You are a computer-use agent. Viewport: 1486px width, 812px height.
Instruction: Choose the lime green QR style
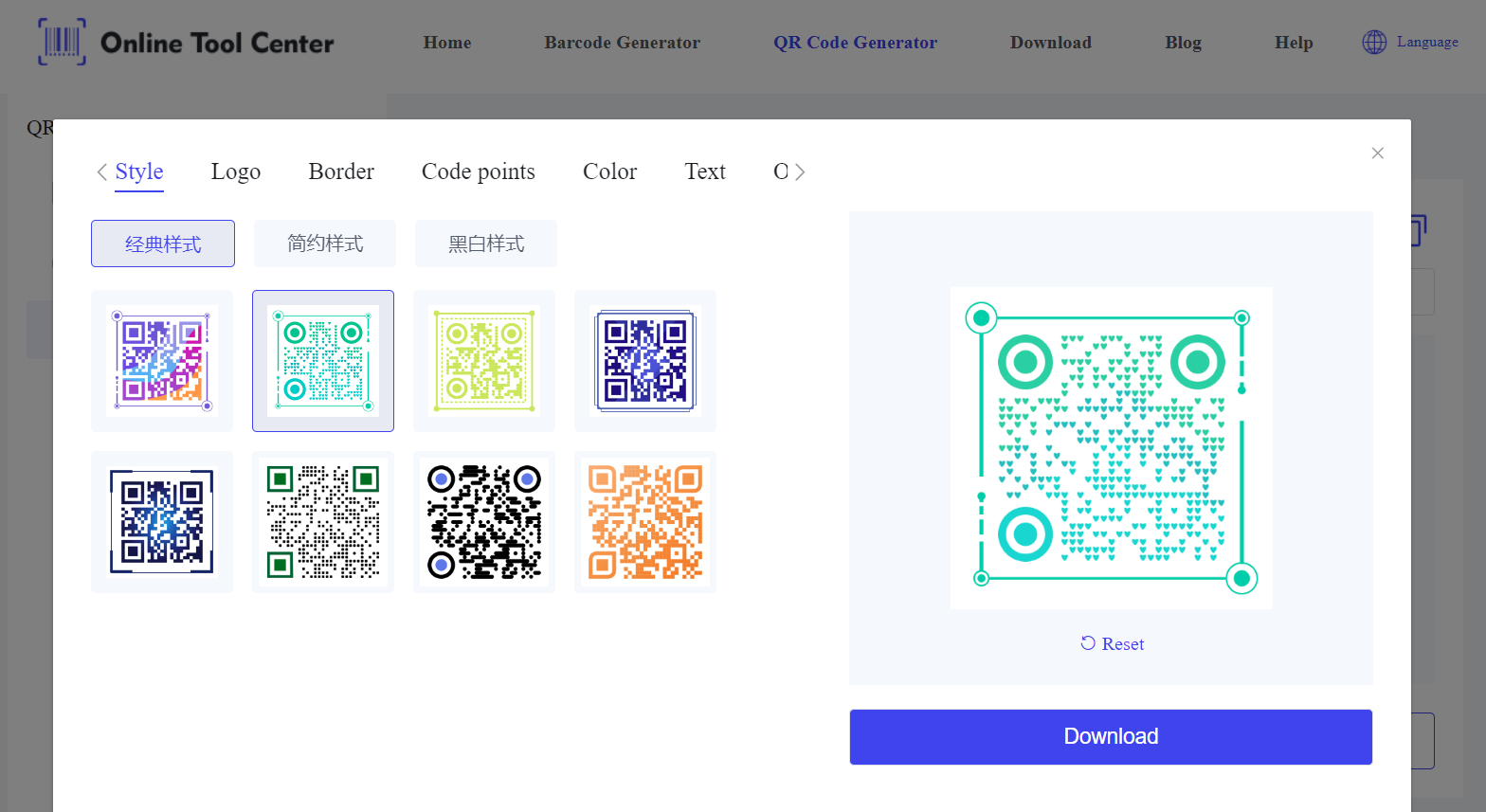point(484,361)
